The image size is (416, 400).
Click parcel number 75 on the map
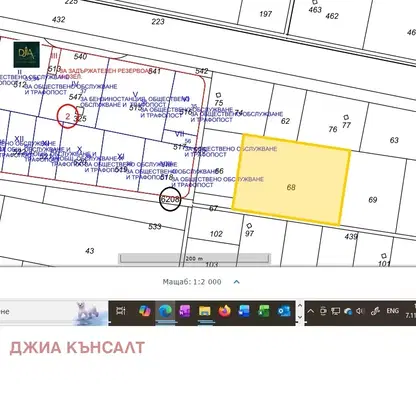coord(219,103)
